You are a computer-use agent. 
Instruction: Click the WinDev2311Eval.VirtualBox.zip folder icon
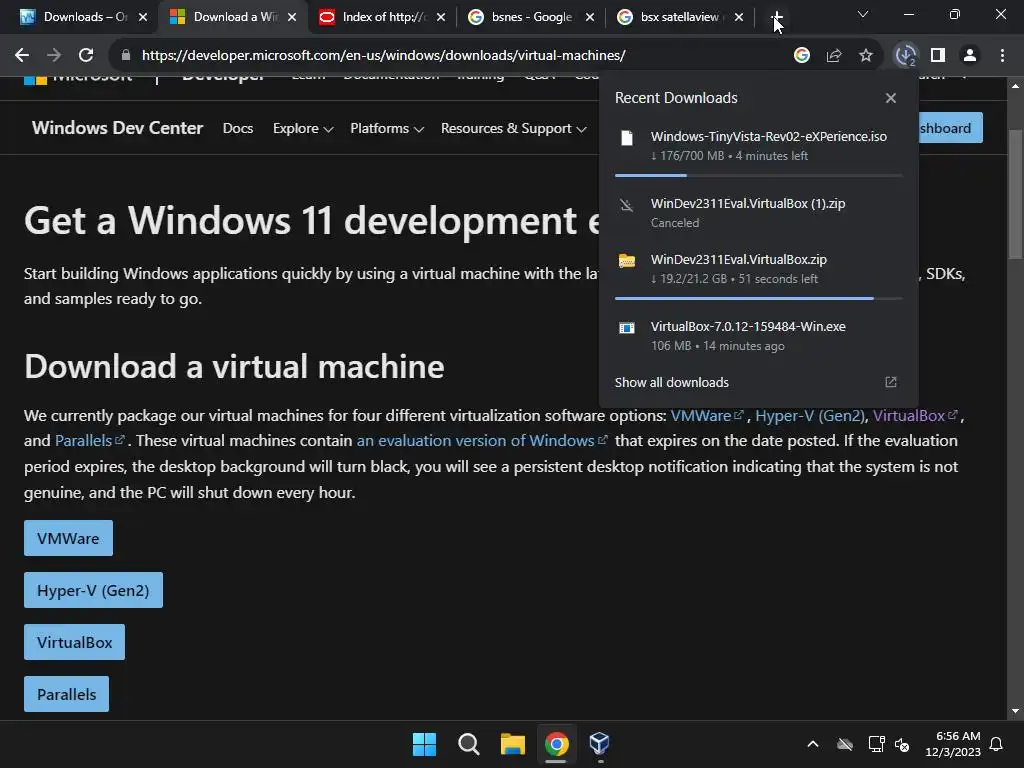coord(627,261)
